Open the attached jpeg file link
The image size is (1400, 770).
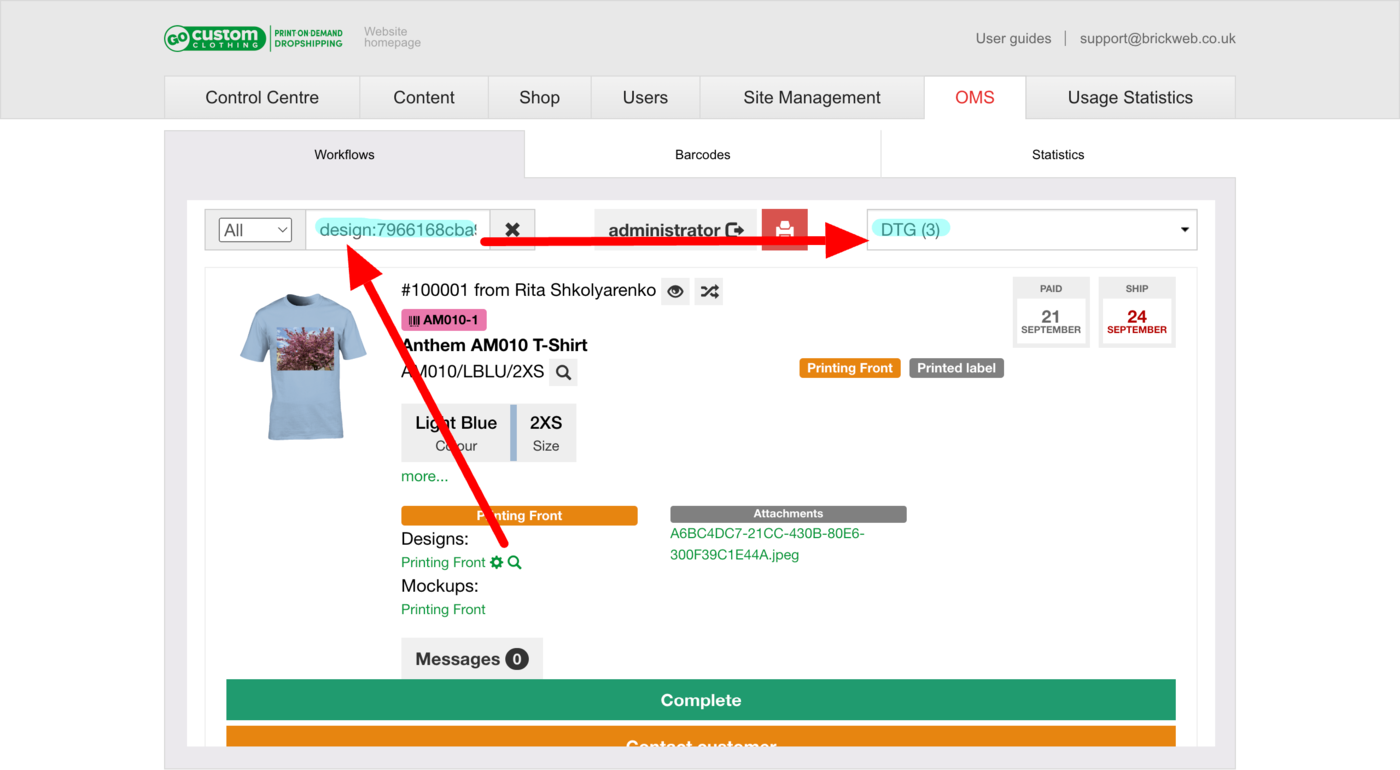[766, 544]
